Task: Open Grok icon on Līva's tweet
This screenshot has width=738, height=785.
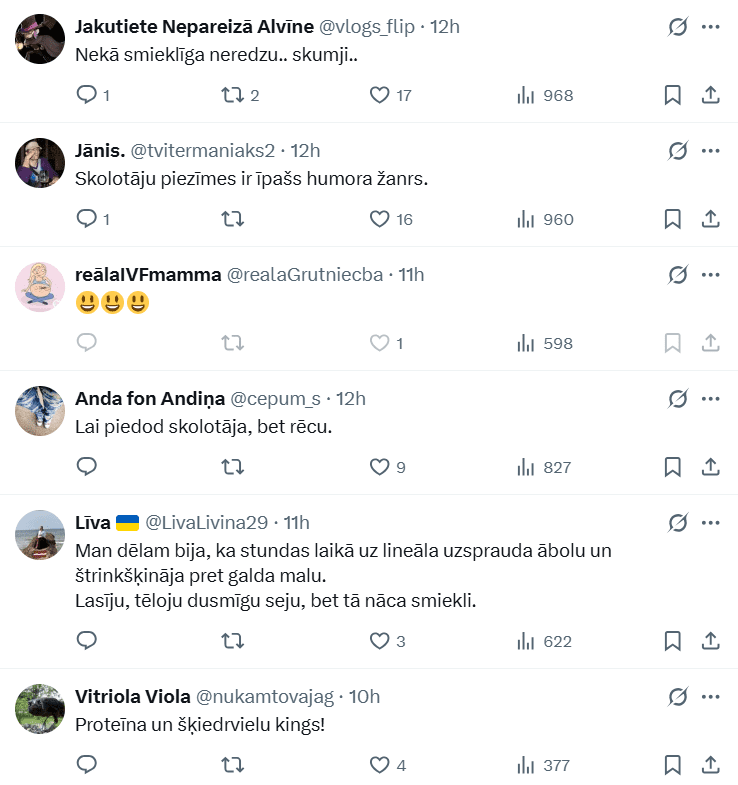Action: [x=678, y=522]
